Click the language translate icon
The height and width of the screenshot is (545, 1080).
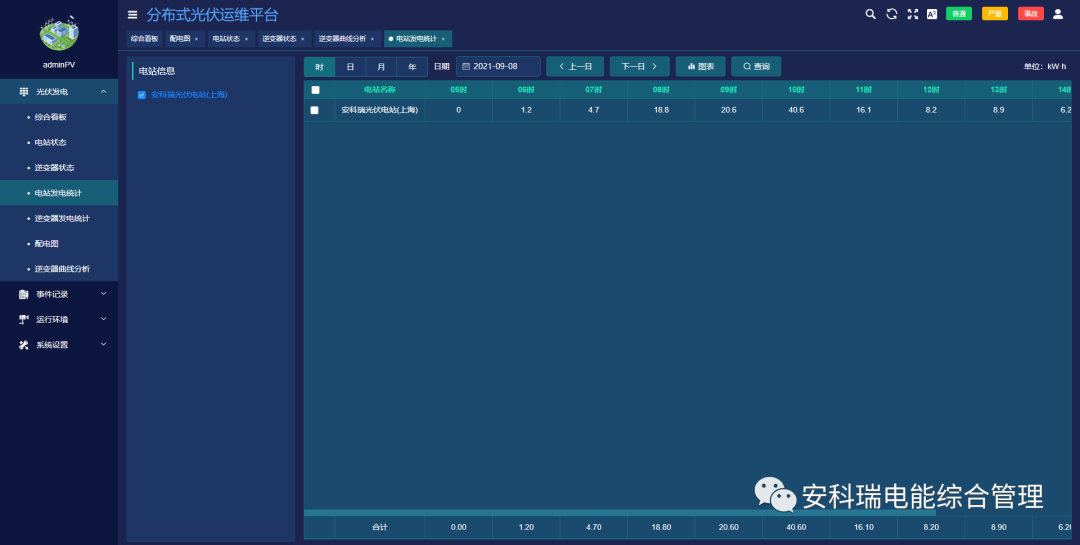932,14
